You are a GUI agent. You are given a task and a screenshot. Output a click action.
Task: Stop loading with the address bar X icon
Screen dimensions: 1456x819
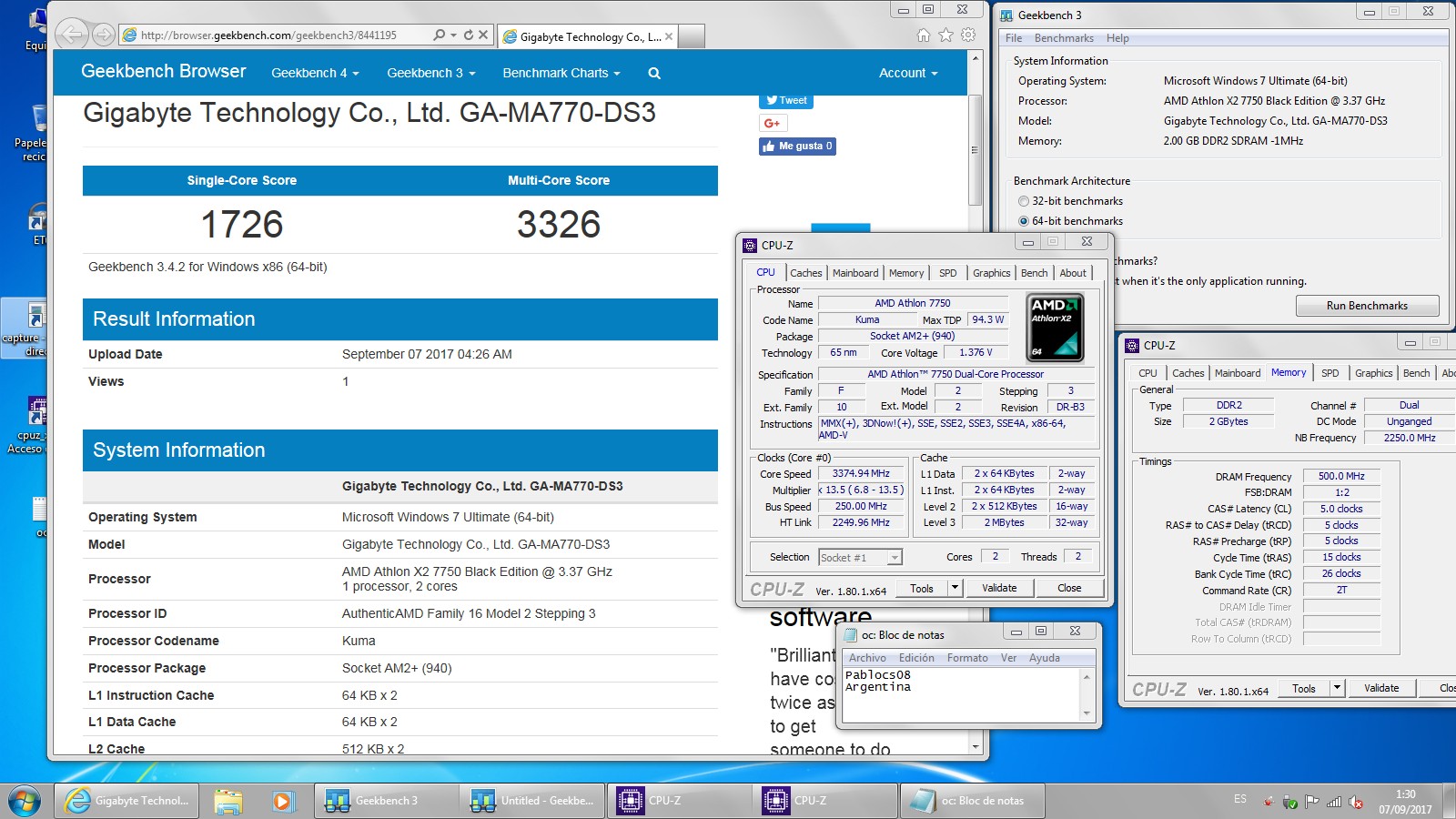(483, 35)
